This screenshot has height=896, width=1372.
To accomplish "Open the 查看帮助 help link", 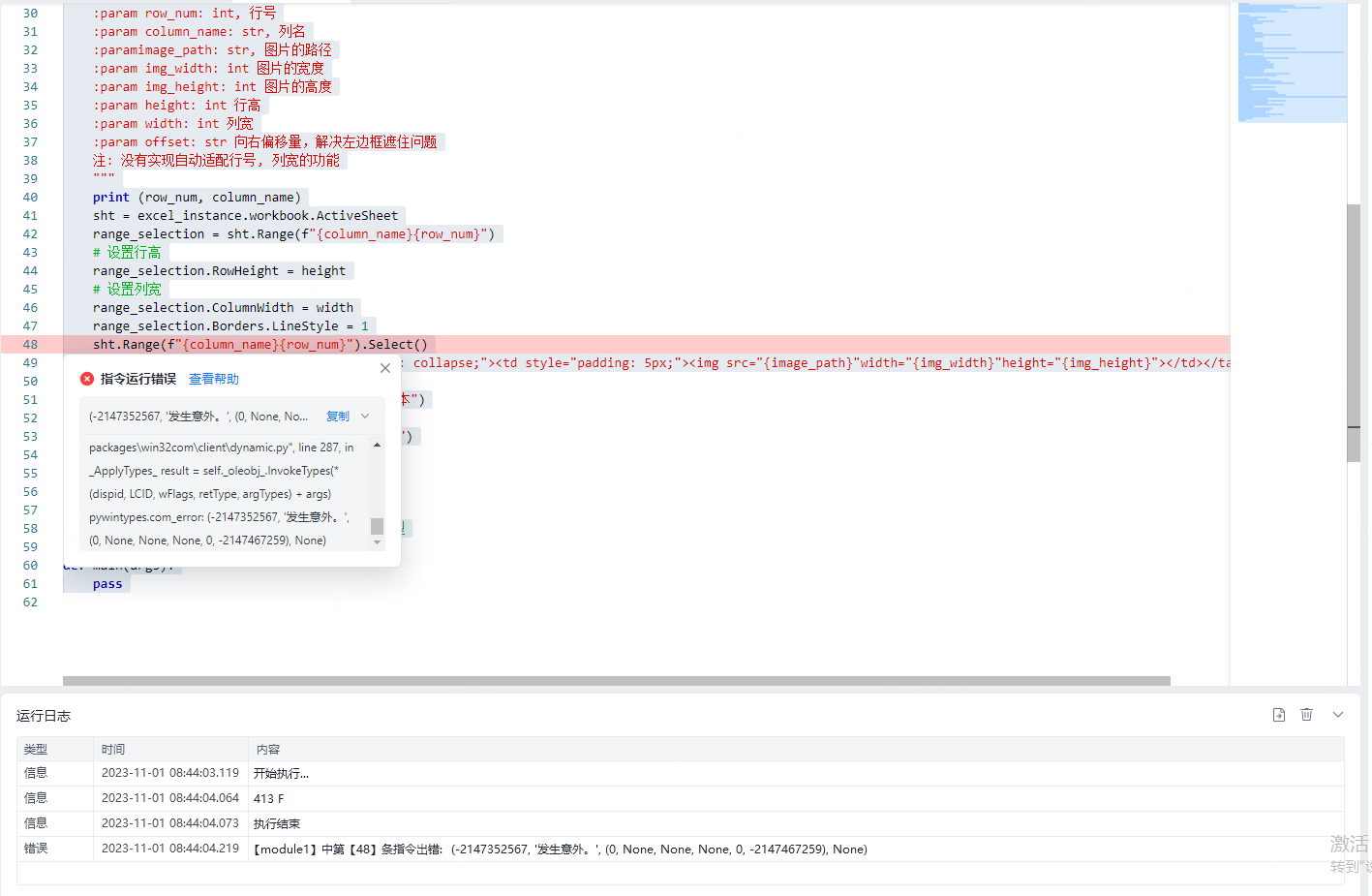I will click(214, 379).
